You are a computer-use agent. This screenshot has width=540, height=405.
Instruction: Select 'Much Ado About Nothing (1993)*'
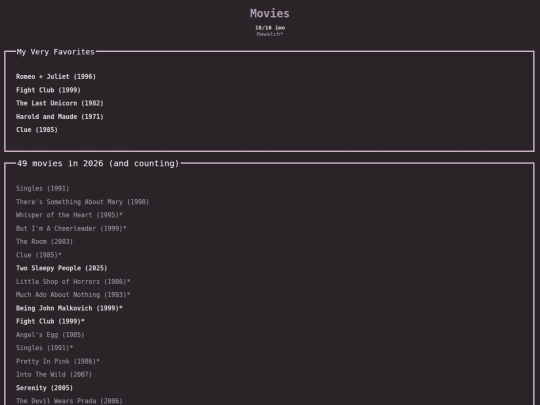click(x=73, y=294)
